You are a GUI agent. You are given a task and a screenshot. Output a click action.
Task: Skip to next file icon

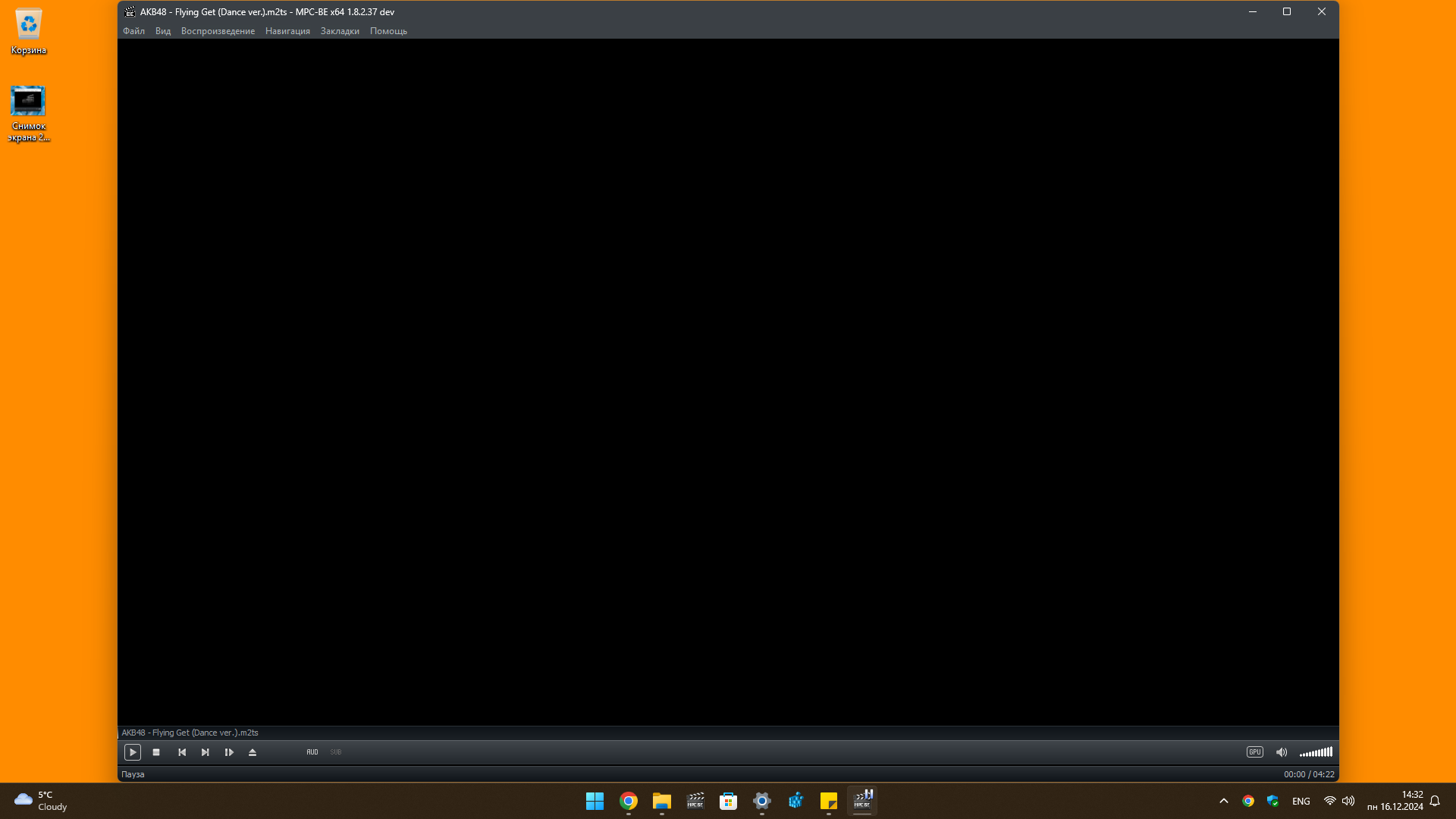pos(205,752)
